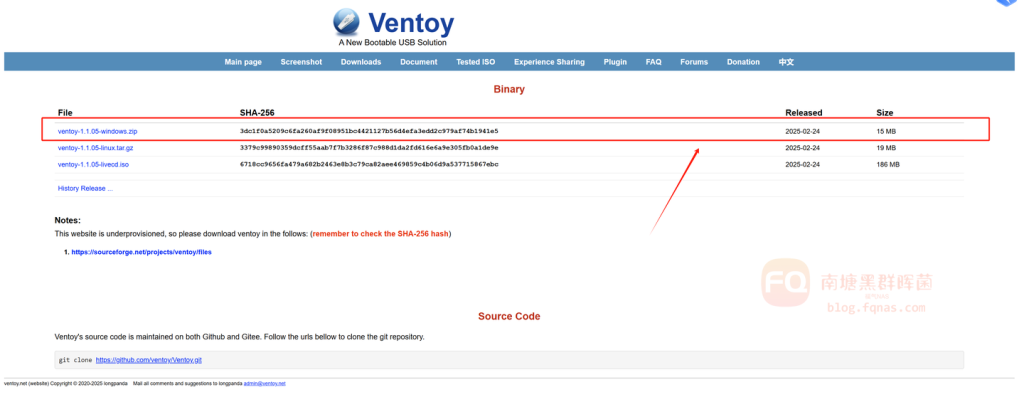Go to the Screenshot page
This screenshot has height=402, width=1024.
pyautogui.click(x=301, y=62)
